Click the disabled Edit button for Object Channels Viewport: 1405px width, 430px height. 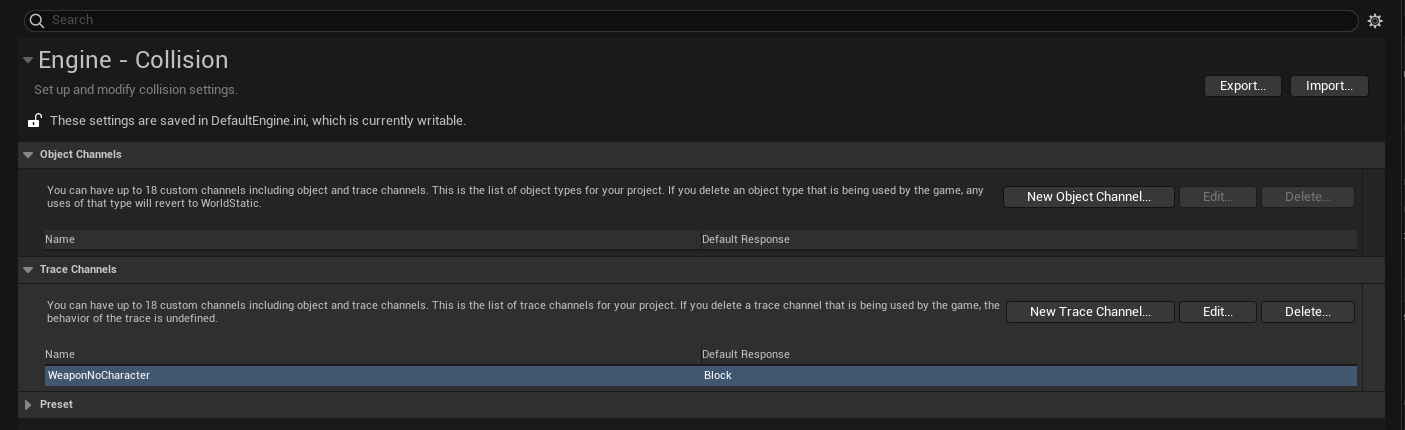tap(1217, 197)
